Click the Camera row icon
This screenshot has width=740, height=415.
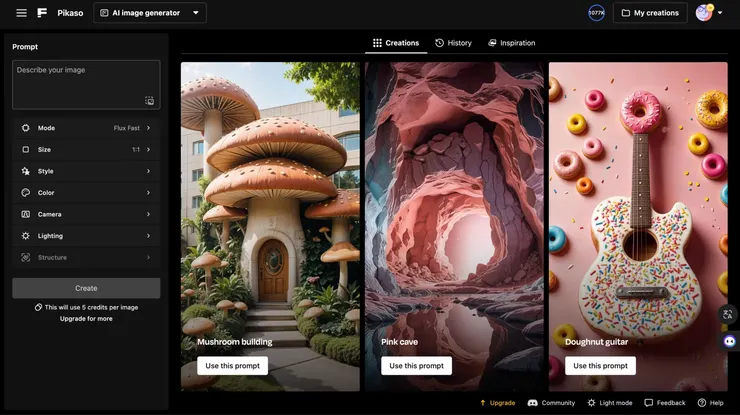(25, 214)
